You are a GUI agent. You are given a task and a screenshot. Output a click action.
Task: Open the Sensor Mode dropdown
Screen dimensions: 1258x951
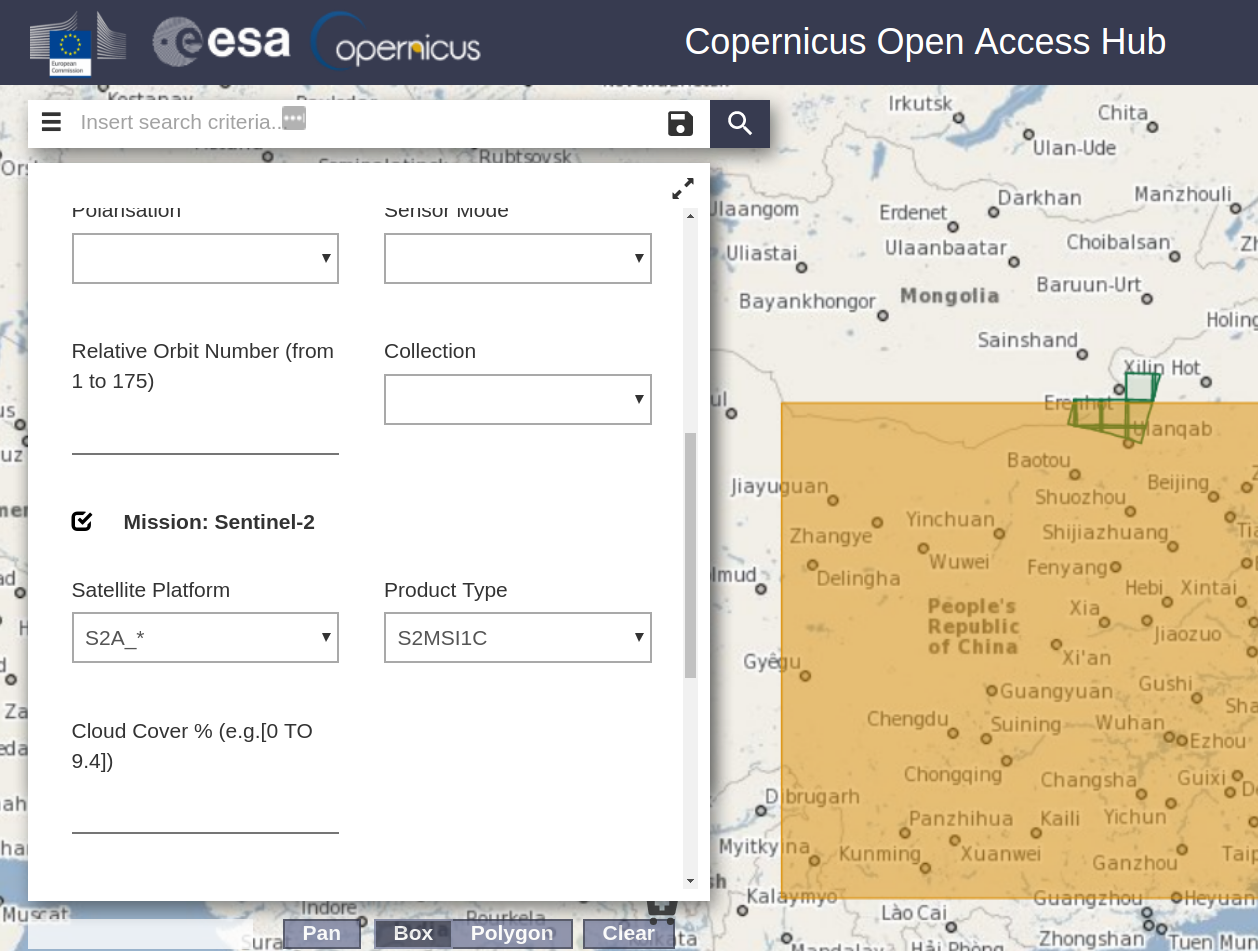click(x=518, y=258)
